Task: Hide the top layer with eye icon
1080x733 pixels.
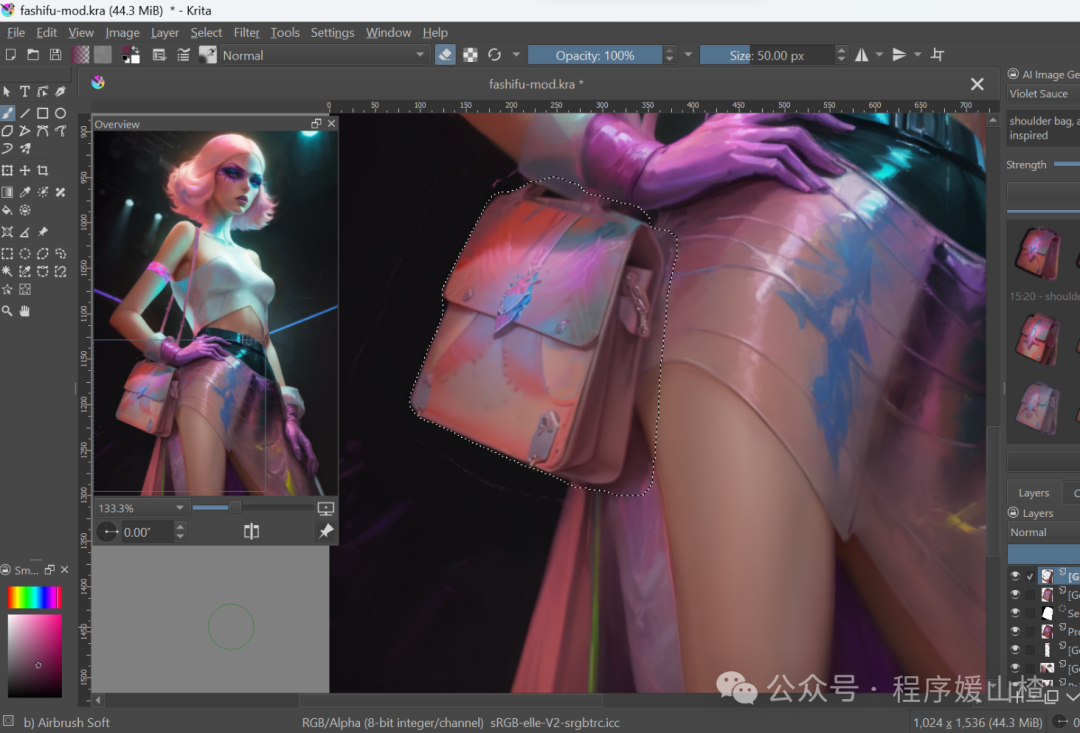Action: point(1015,575)
